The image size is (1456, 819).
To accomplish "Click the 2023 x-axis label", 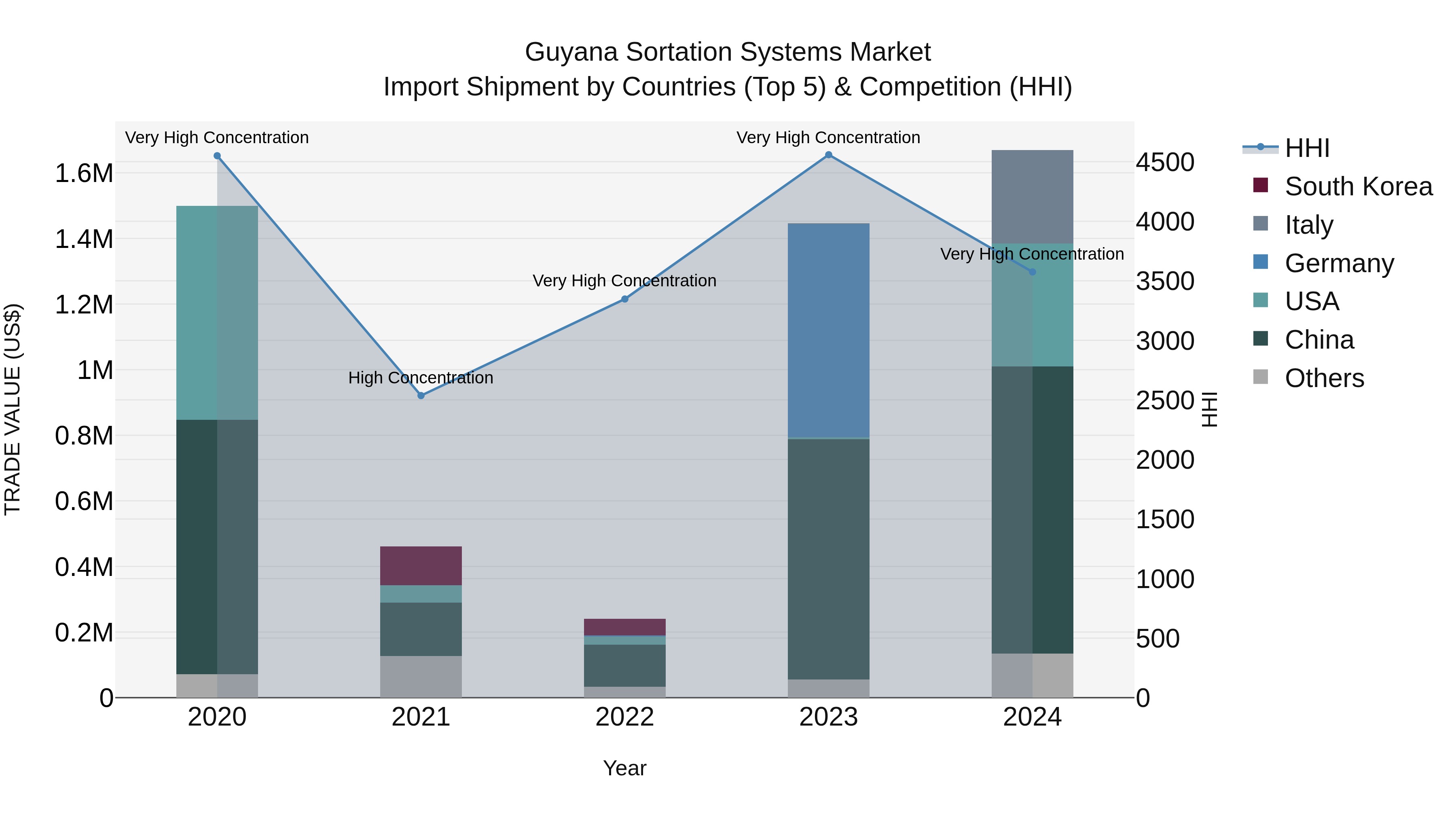I will 829,717.
